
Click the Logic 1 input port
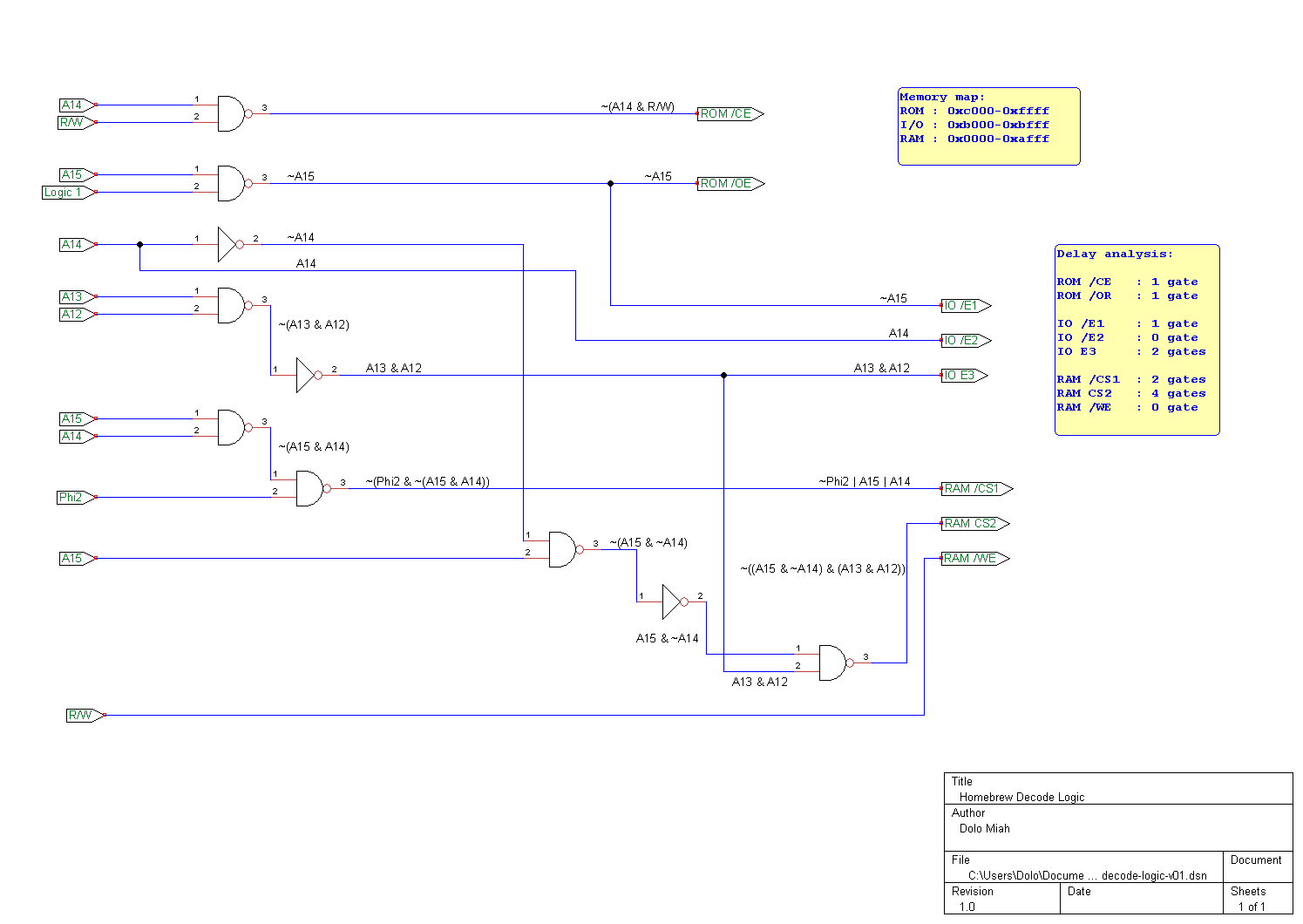pyautogui.click(x=66, y=193)
